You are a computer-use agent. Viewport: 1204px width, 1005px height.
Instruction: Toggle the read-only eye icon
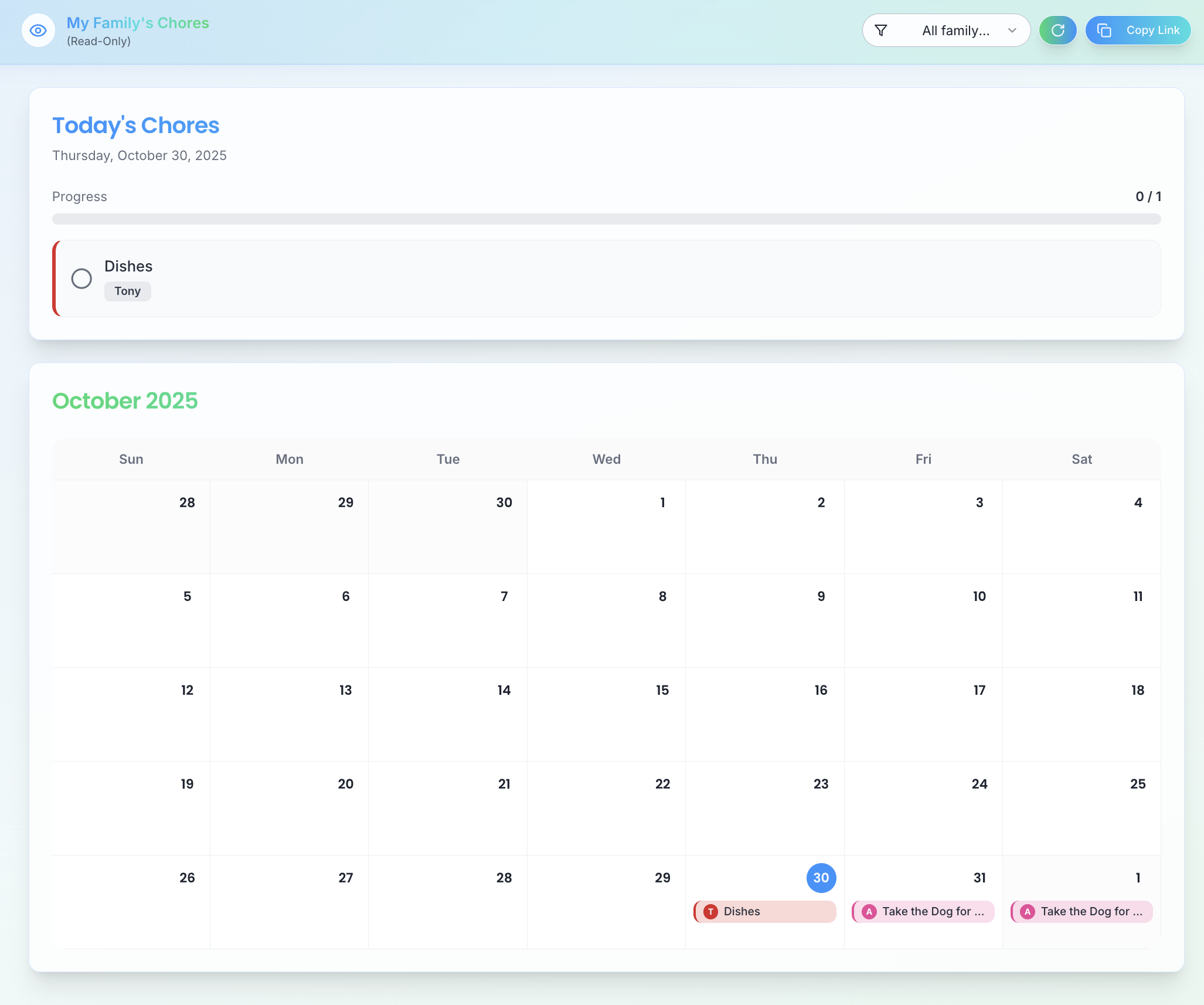point(37,30)
